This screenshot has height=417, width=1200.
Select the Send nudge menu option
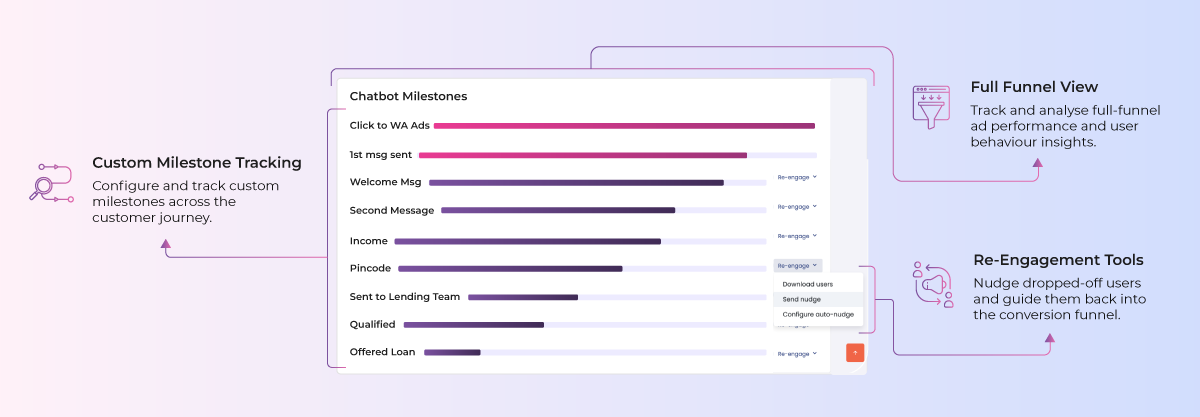pyautogui.click(x=802, y=299)
